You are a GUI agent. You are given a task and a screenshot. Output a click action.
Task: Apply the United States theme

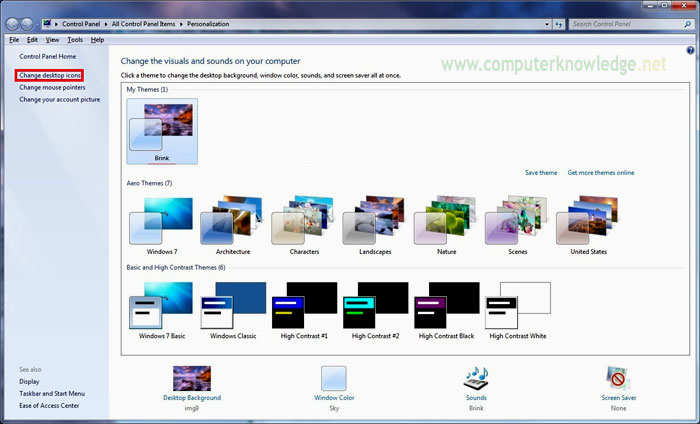point(588,225)
